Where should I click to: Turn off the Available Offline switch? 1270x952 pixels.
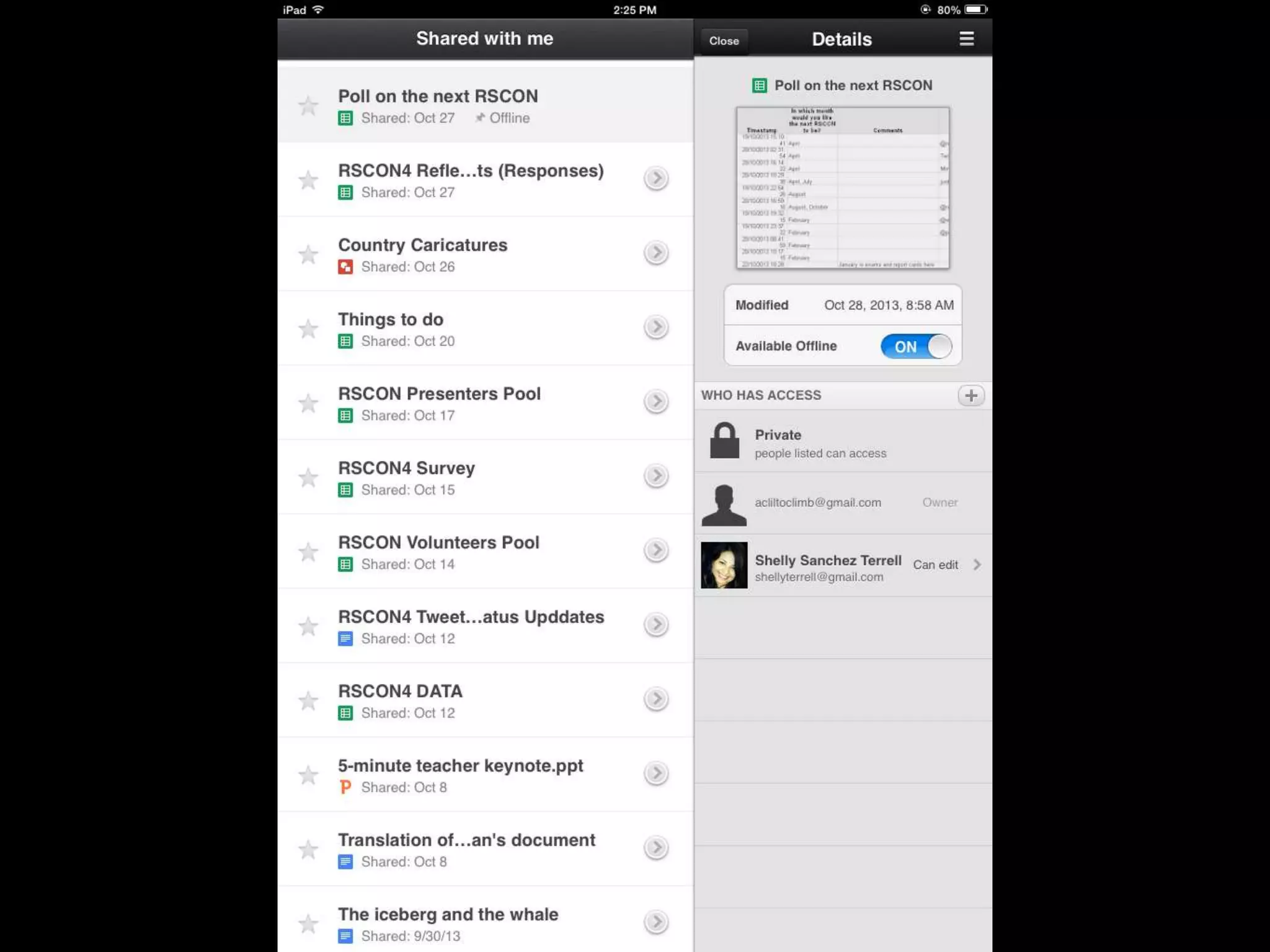[x=916, y=346]
